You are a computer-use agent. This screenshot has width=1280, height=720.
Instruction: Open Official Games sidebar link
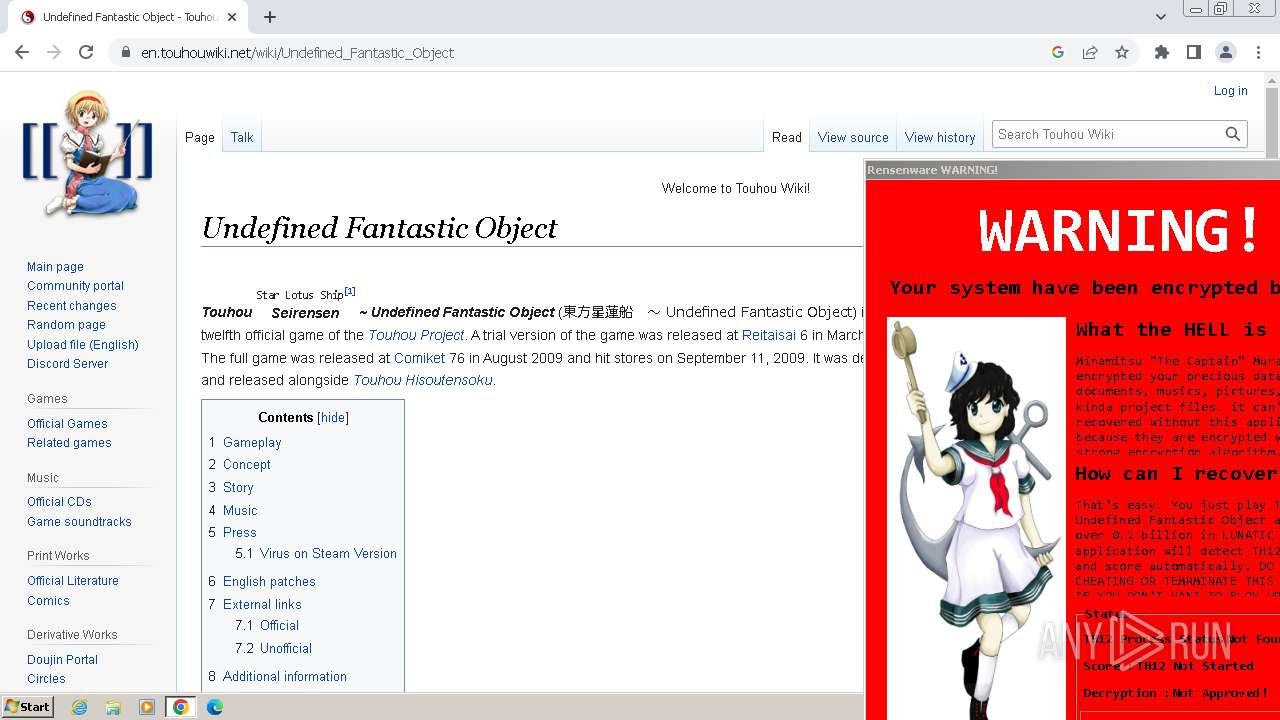click(67, 424)
